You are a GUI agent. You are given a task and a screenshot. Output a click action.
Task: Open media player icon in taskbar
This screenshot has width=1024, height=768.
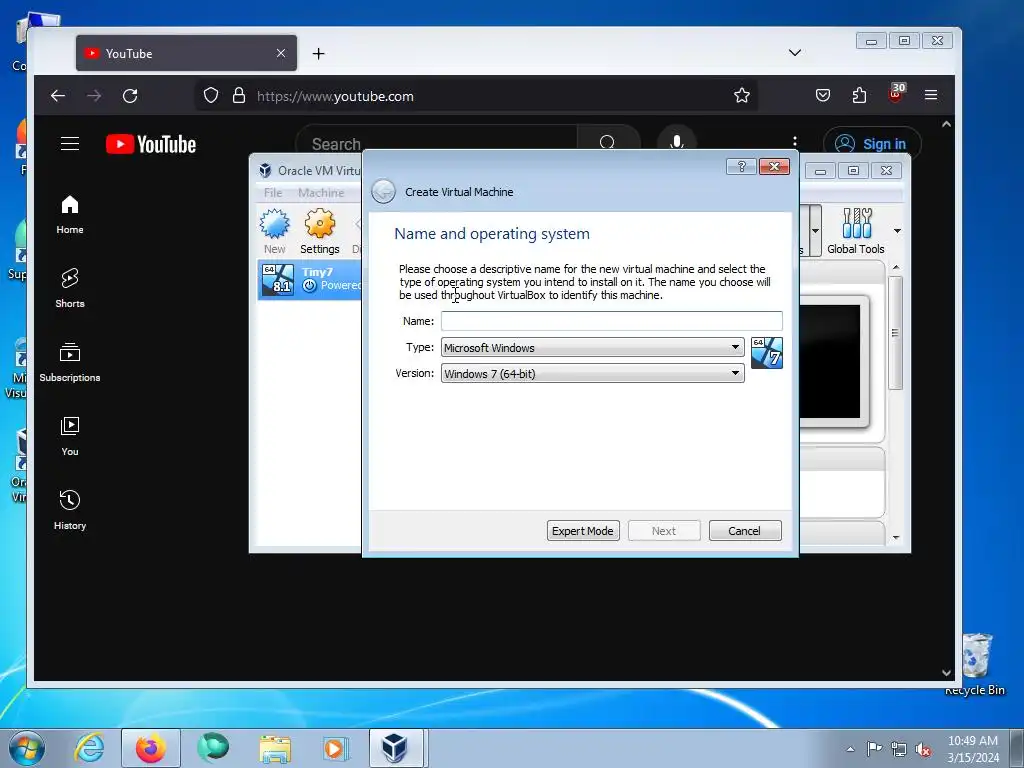click(335, 748)
